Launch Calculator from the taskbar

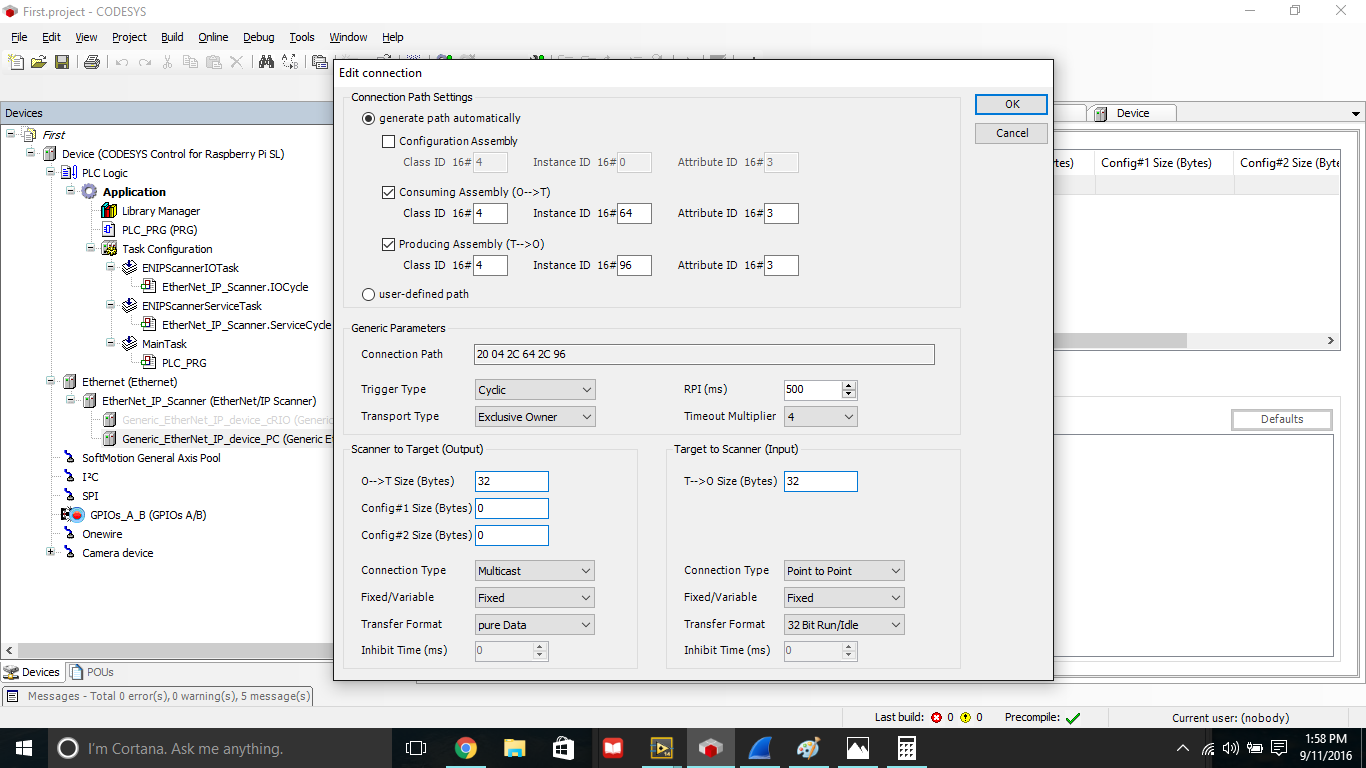(906, 748)
